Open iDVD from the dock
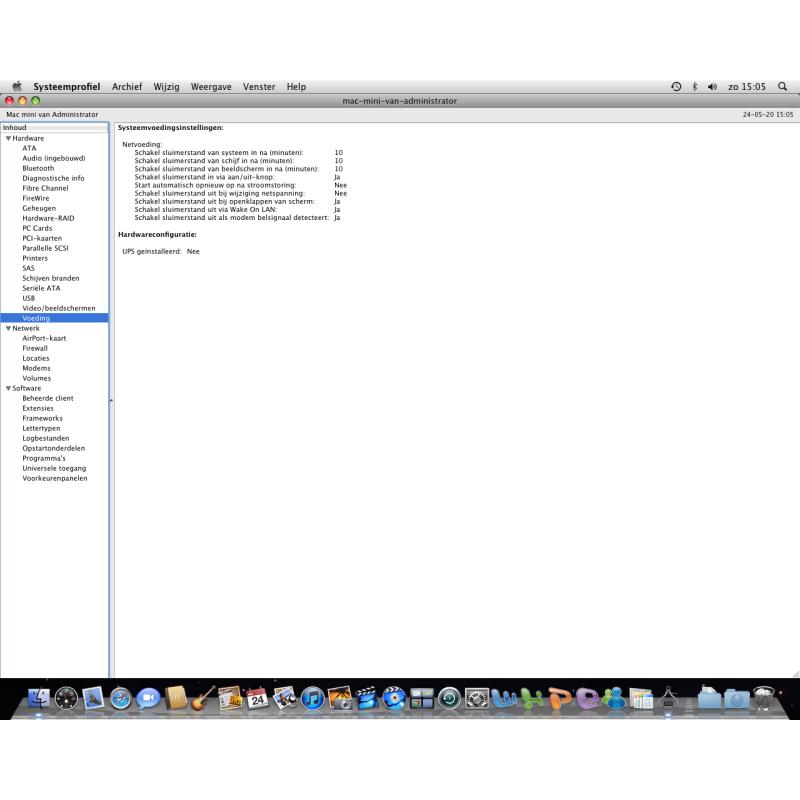800x800 pixels. [394, 698]
